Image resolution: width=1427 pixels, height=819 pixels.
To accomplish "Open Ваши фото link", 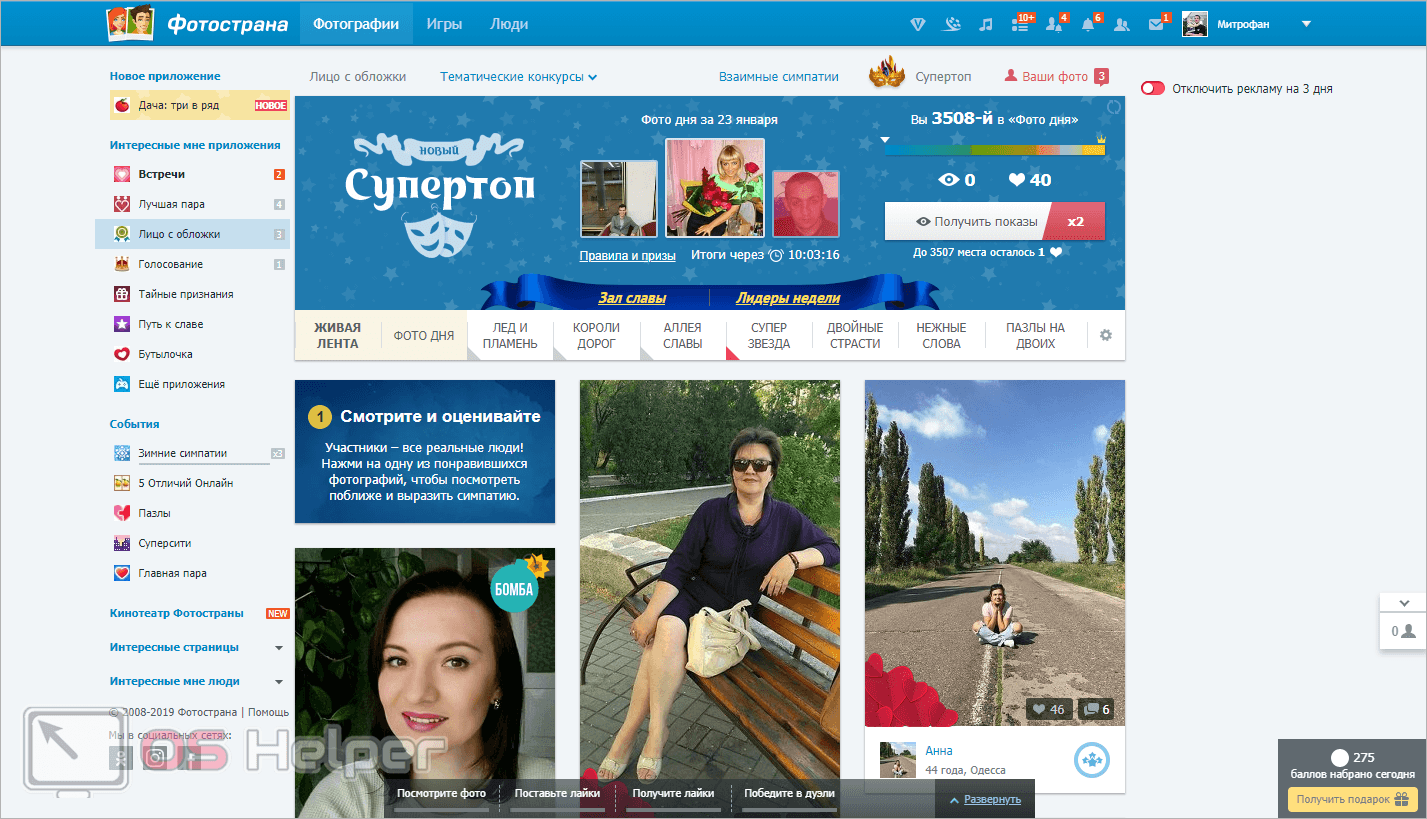I will [1056, 76].
